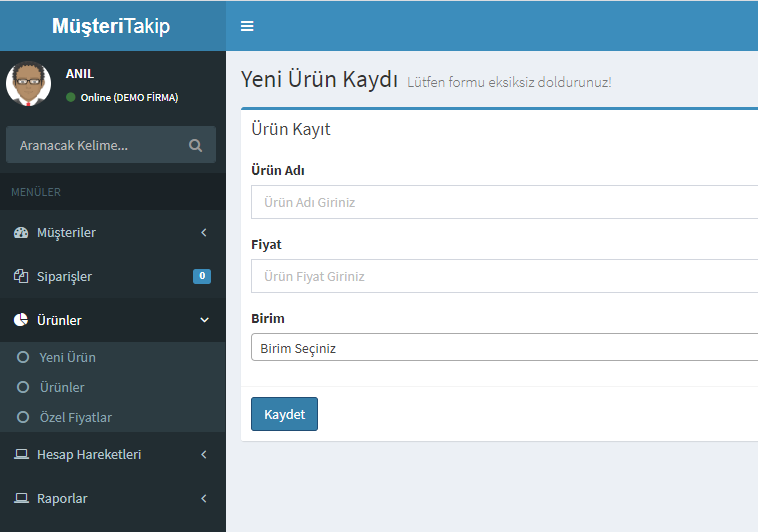Viewport: 758px width, 532px height.
Task: Open the Birim Seçiniz dropdown
Action: click(x=504, y=347)
